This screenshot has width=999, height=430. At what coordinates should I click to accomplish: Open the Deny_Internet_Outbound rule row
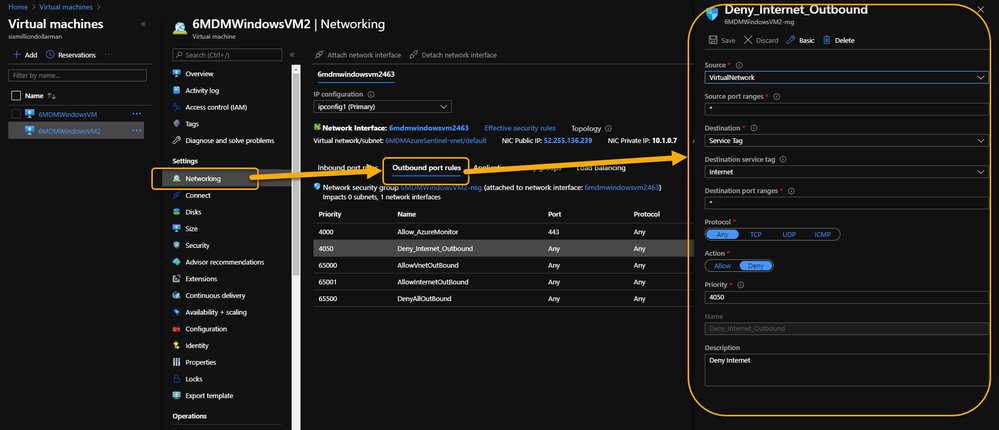(x=502, y=248)
